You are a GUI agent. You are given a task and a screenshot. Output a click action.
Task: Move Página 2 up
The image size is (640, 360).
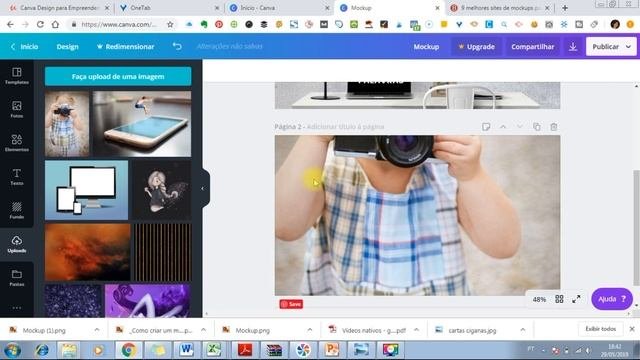tap(503, 127)
